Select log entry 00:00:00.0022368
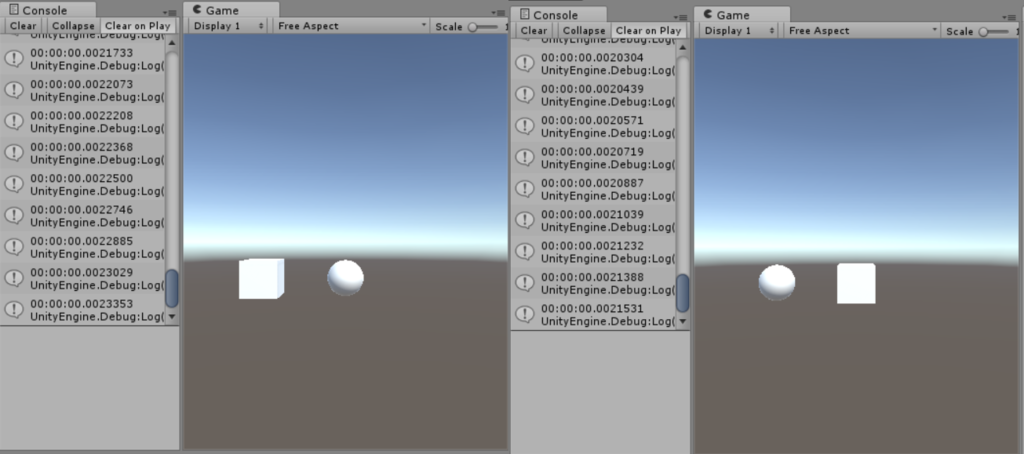1024x454 pixels. (x=83, y=153)
